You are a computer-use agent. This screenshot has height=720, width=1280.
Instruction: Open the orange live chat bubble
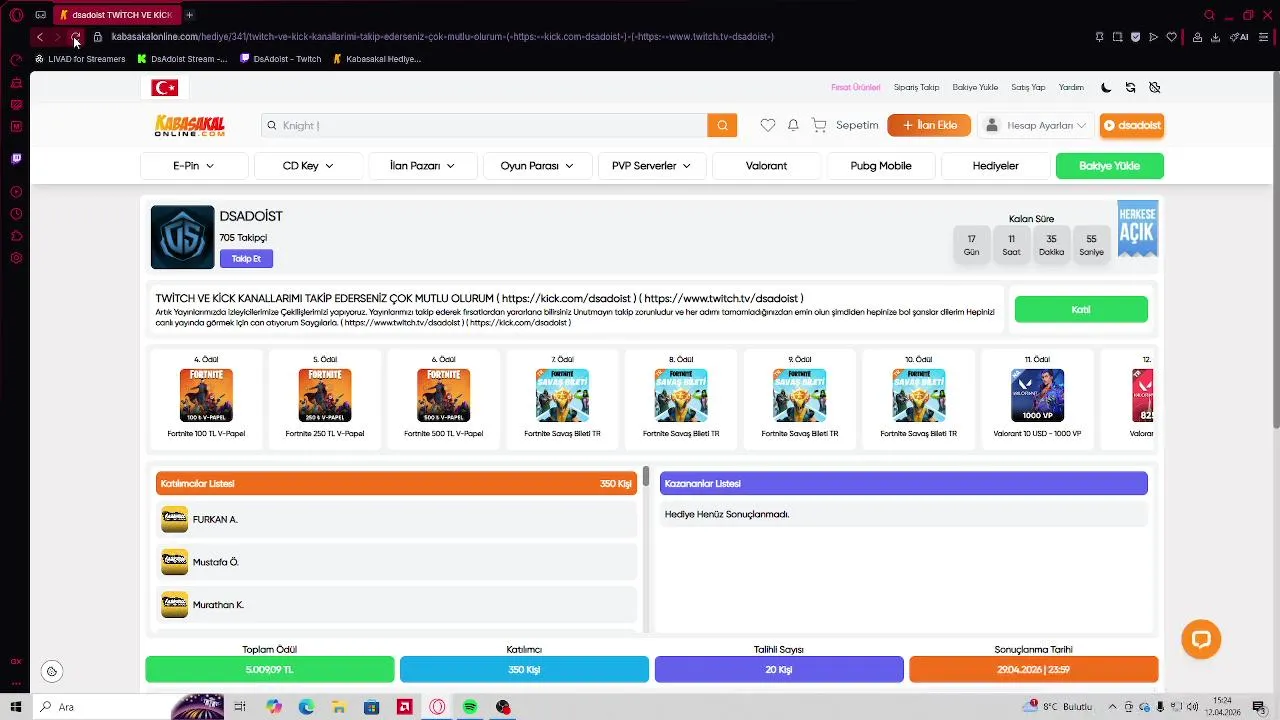pyautogui.click(x=1201, y=639)
